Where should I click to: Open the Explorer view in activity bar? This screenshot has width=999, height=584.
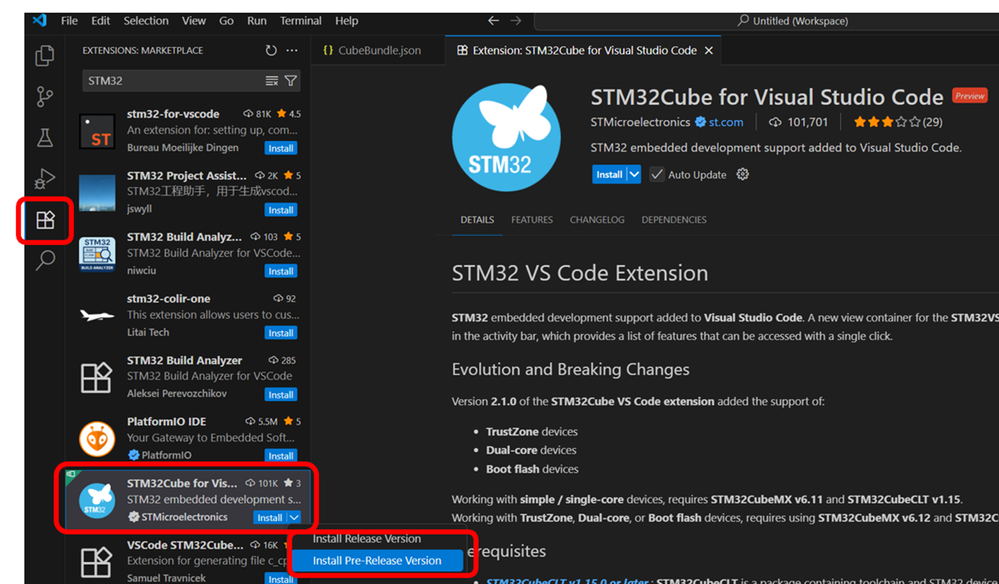[x=45, y=55]
